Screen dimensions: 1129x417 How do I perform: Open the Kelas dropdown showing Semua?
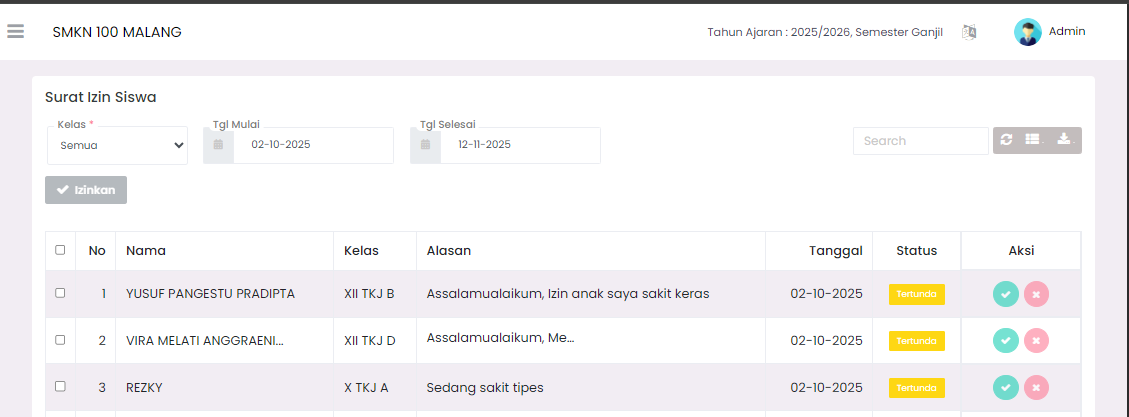pyautogui.click(x=117, y=145)
